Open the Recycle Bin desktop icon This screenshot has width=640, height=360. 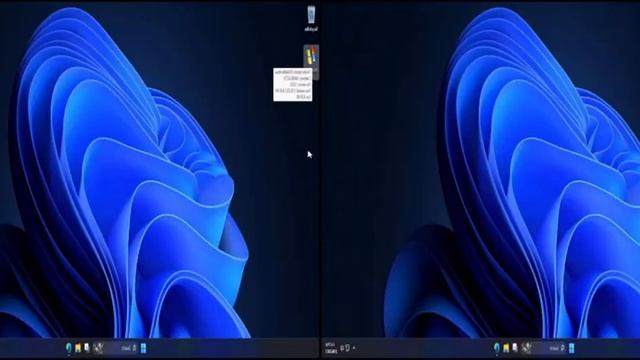point(311,19)
